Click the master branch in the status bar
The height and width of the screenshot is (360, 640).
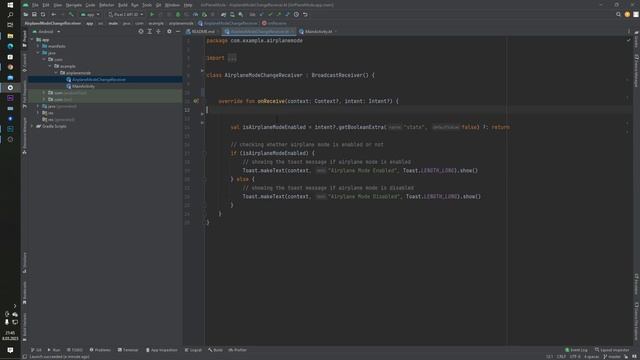(611, 357)
